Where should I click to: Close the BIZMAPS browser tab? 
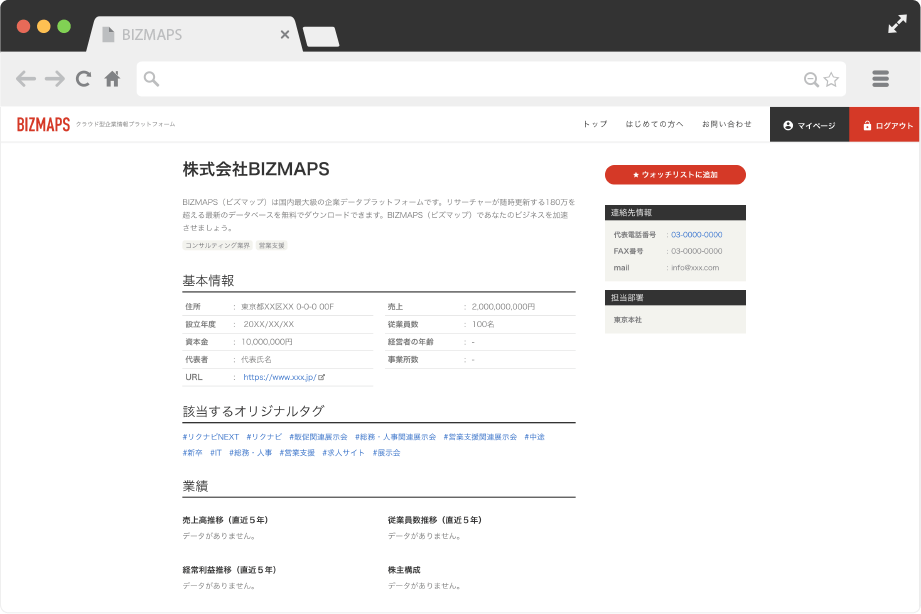[x=285, y=35]
